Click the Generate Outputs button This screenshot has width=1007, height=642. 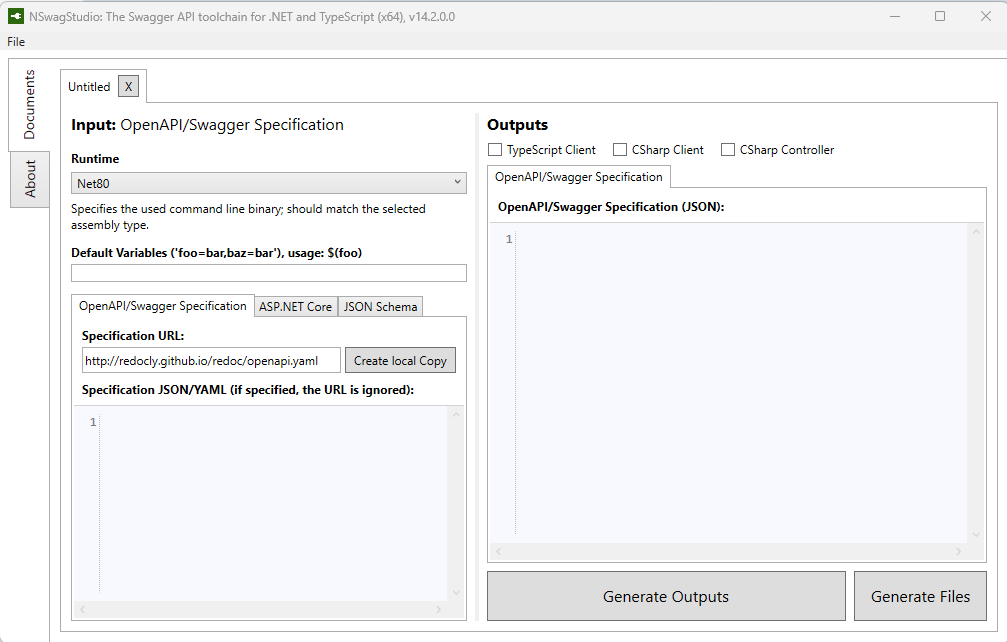click(666, 596)
